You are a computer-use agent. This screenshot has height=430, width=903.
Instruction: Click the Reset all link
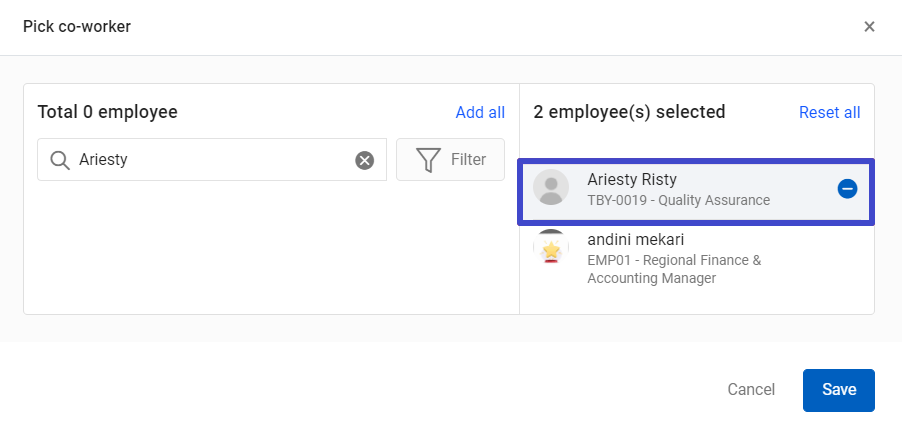click(829, 112)
